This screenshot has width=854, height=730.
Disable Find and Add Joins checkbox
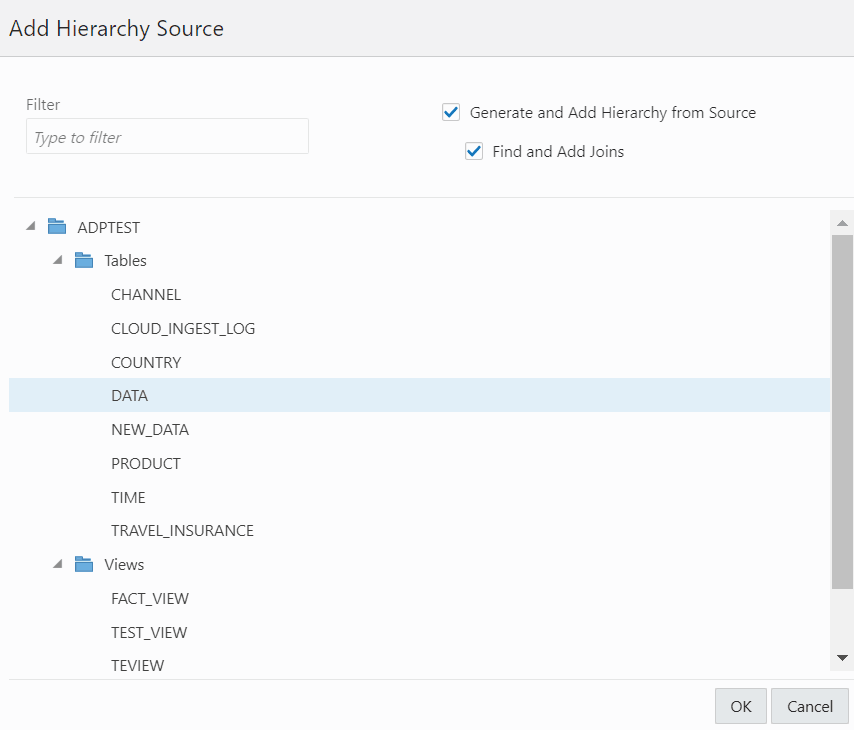[473, 151]
